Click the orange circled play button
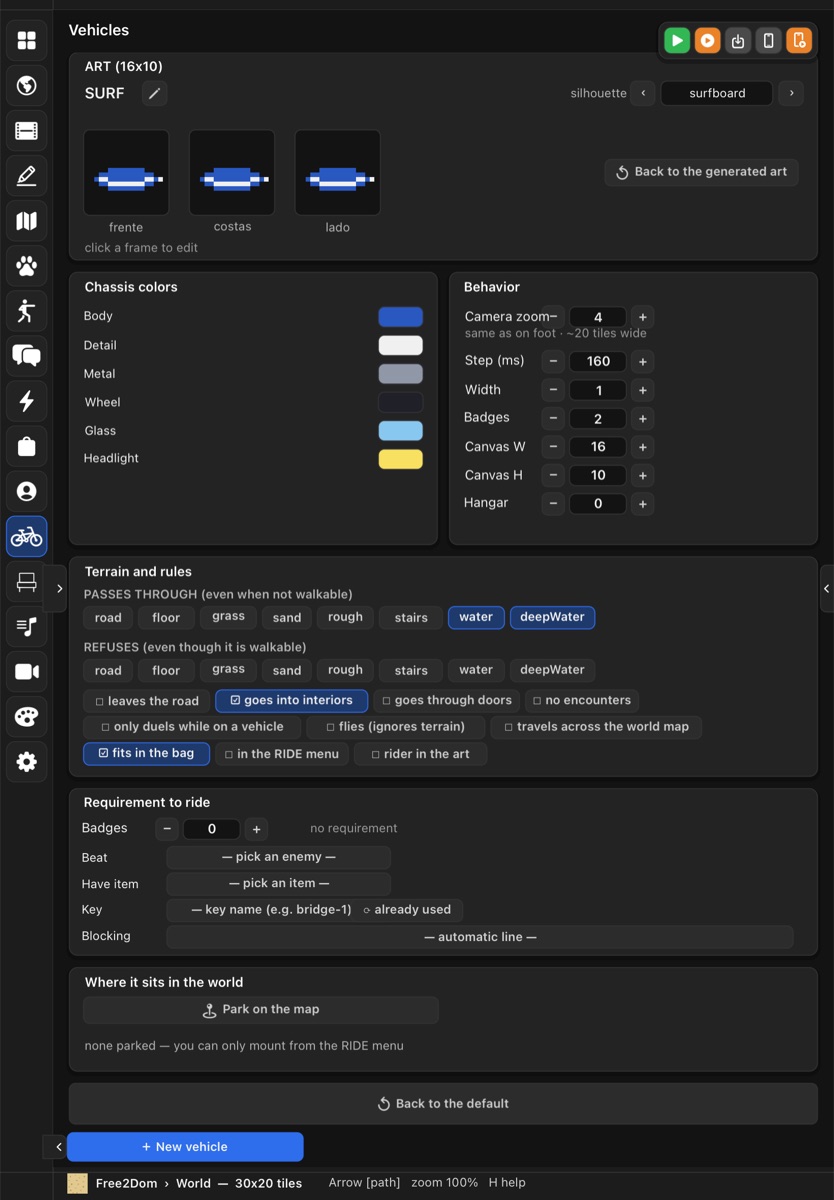Screen dimensions: 834x1200 click(x=707, y=40)
